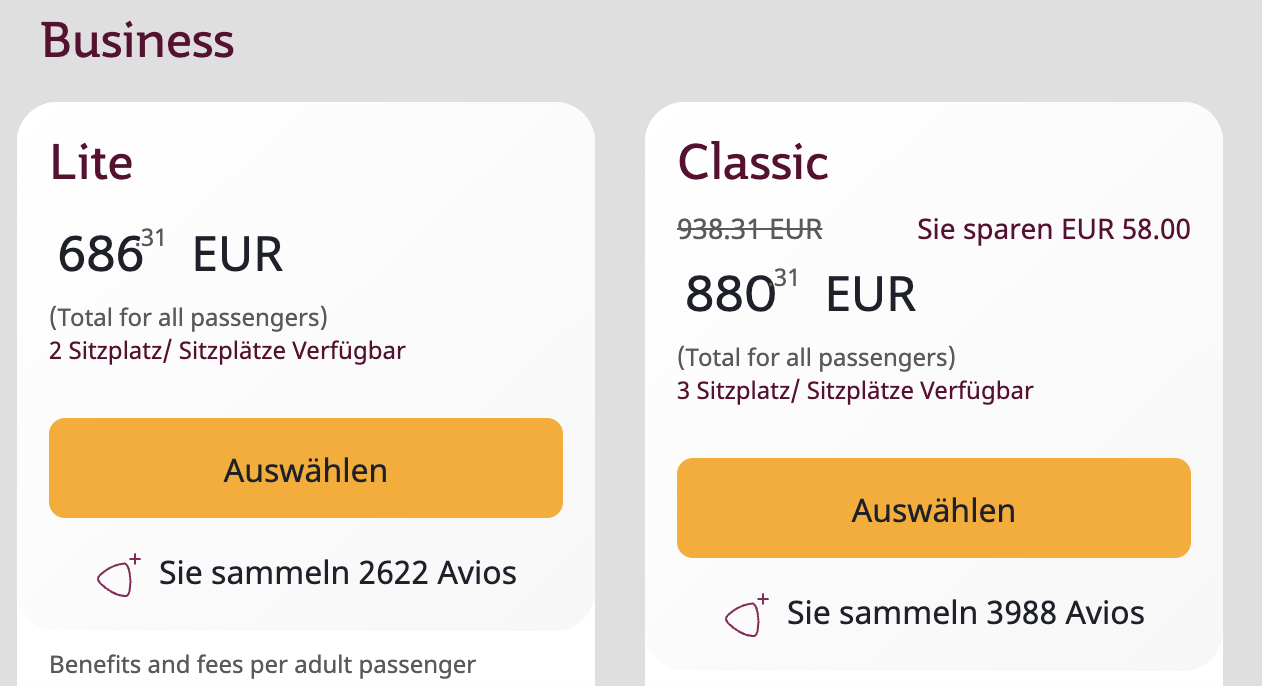Click the Avios icon in Classic card
The image size is (1262, 686).
(747, 615)
